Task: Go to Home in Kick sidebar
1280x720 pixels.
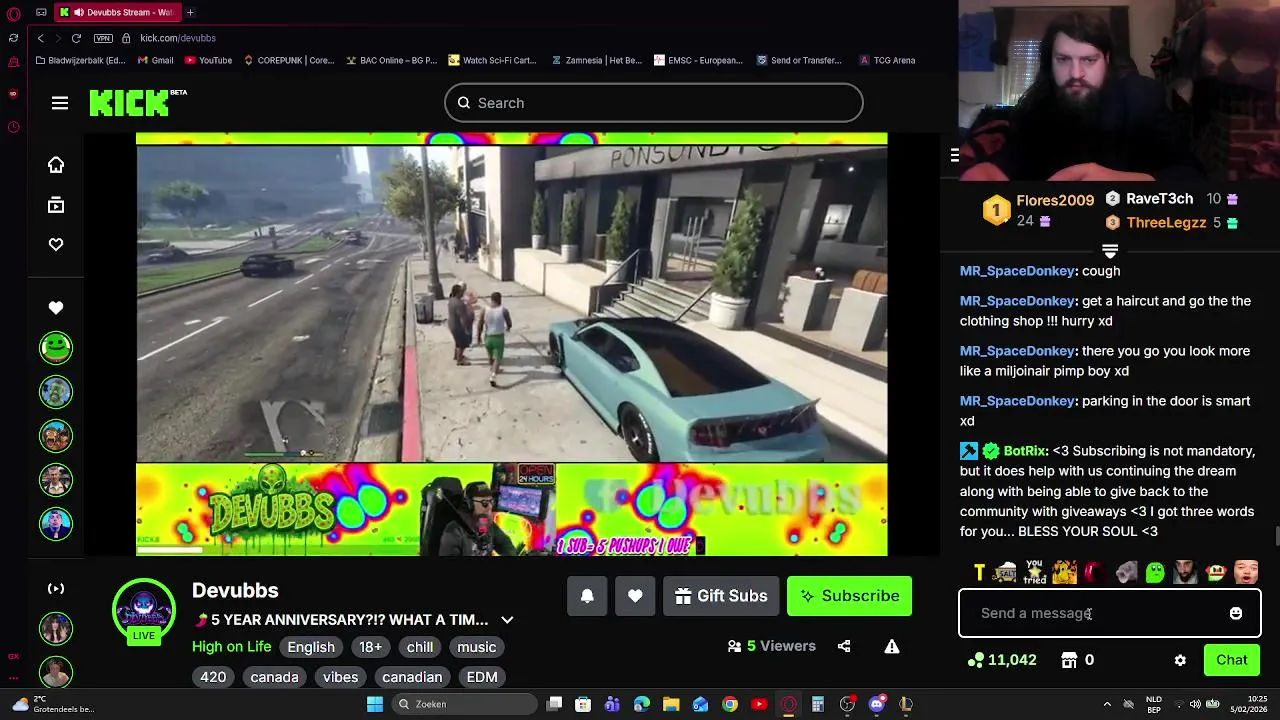Action: (x=56, y=165)
